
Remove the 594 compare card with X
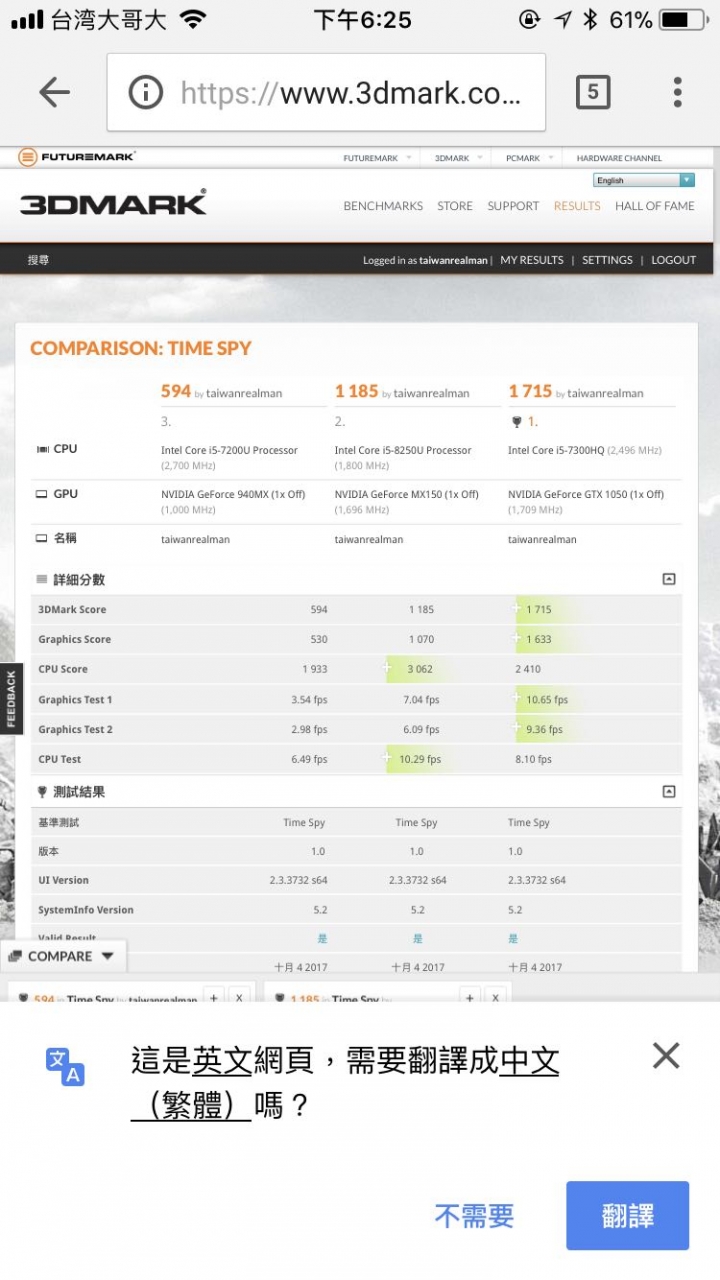239,997
